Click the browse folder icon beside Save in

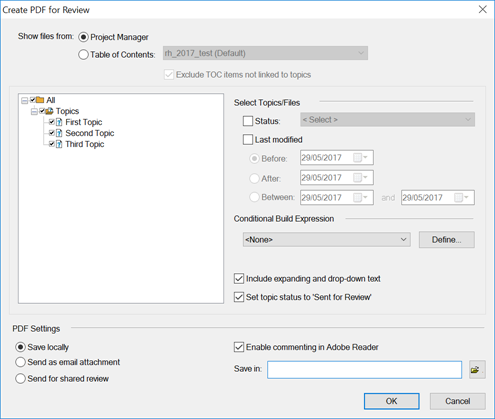pyautogui.click(x=477, y=369)
